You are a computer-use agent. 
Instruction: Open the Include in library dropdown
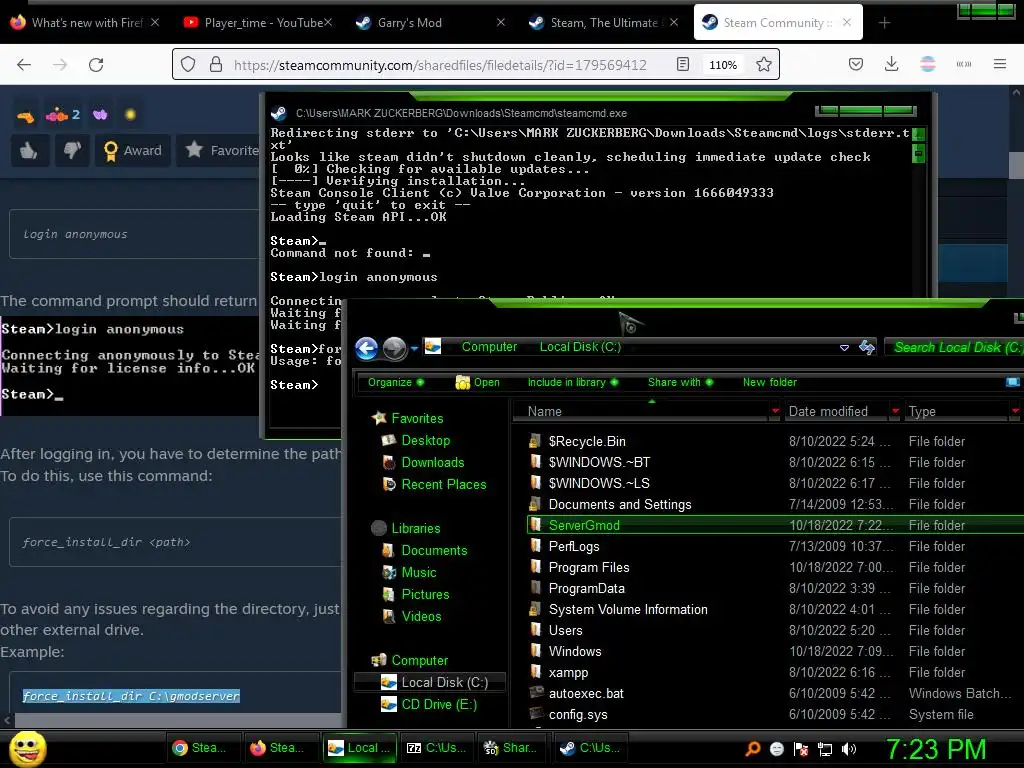[x=573, y=382]
